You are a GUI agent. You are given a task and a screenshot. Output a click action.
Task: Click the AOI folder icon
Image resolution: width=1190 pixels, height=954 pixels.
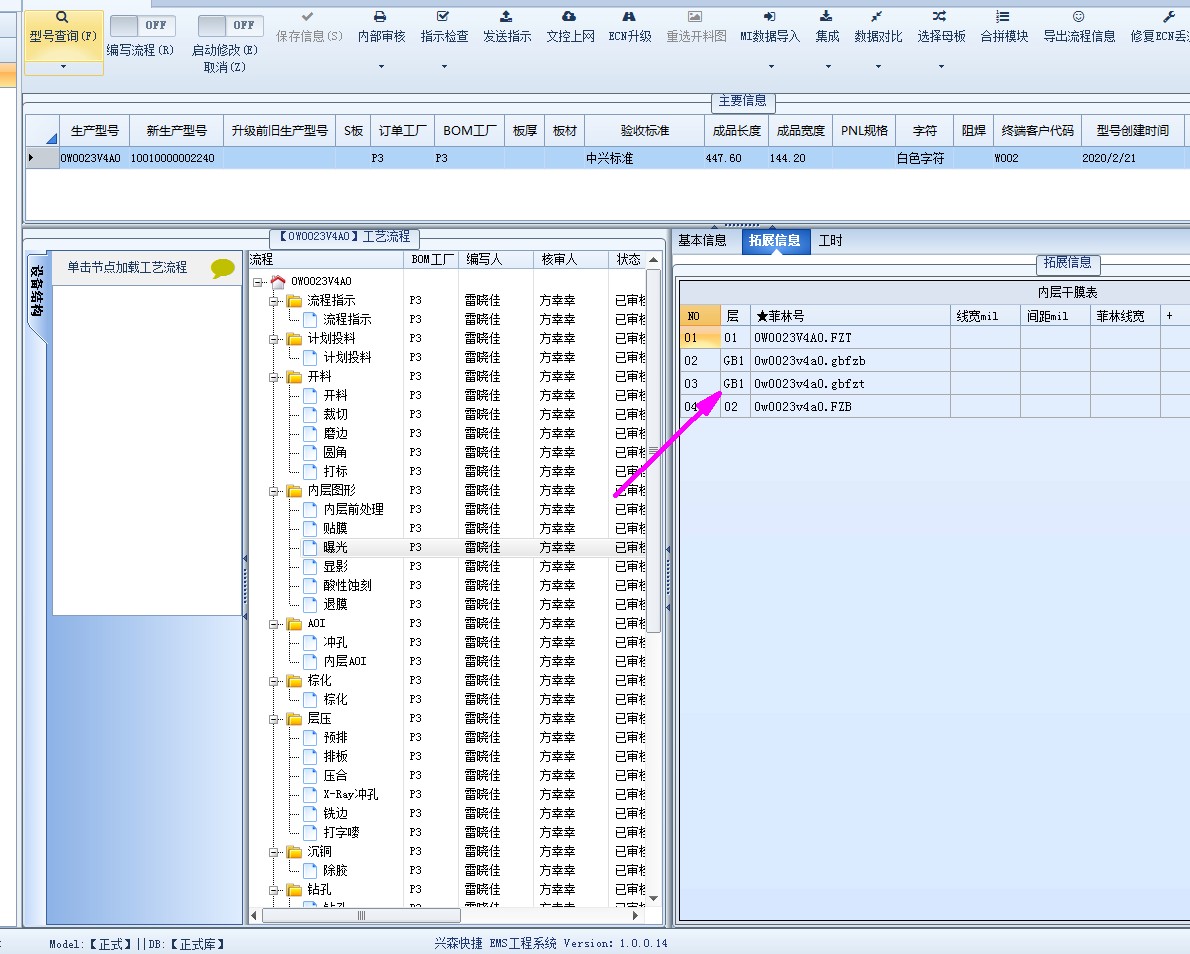(294, 624)
